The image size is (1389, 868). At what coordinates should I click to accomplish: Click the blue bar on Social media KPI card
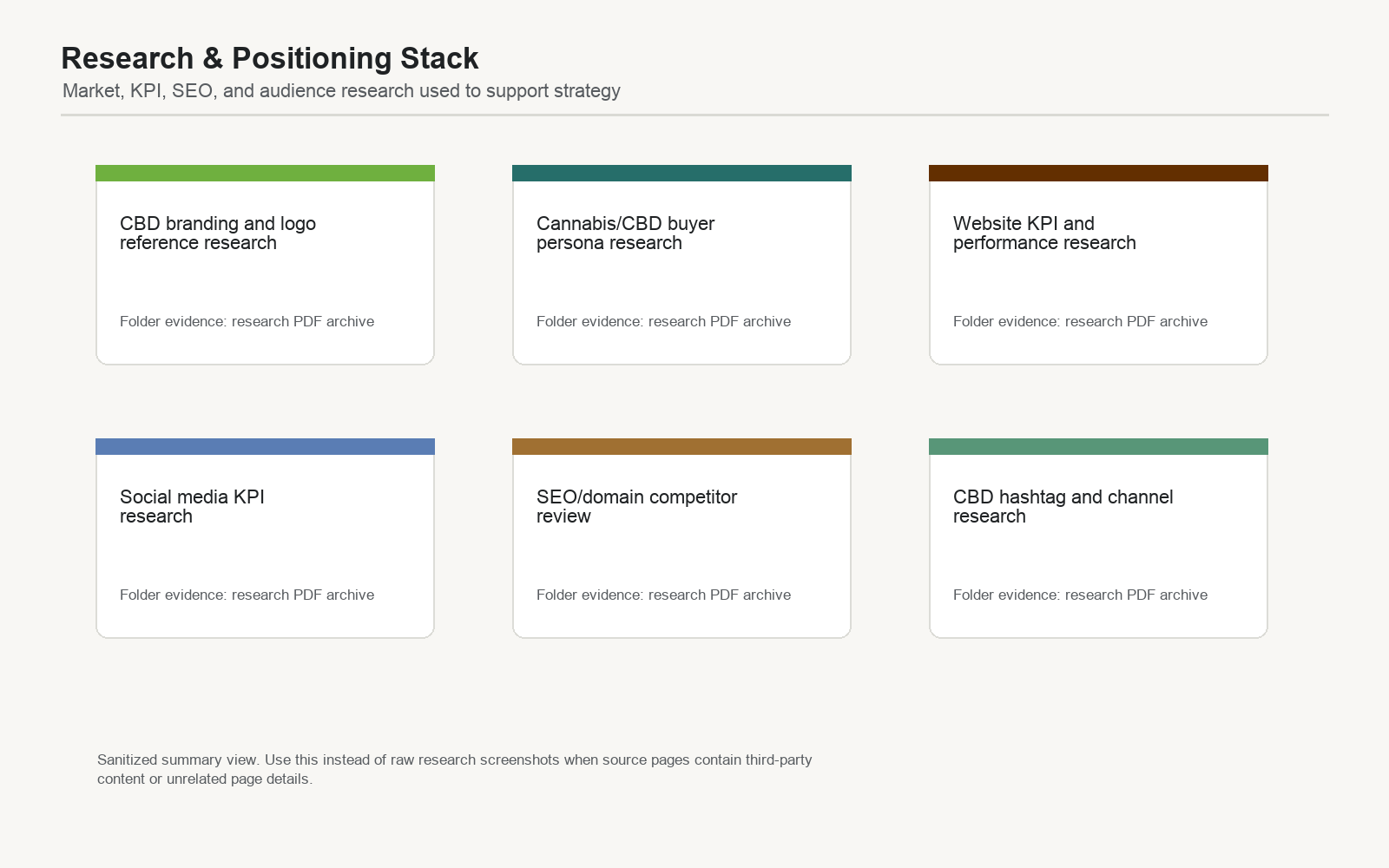point(265,446)
